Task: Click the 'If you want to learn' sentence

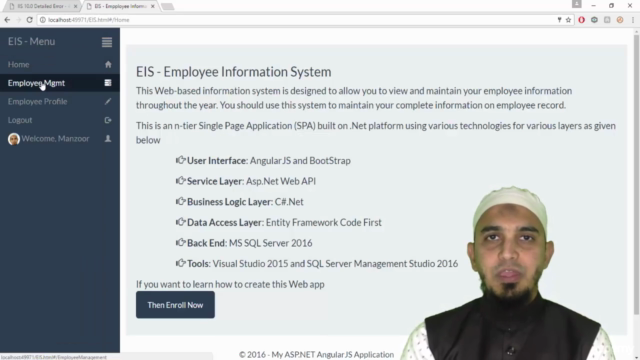Action: pyautogui.click(x=230, y=284)
